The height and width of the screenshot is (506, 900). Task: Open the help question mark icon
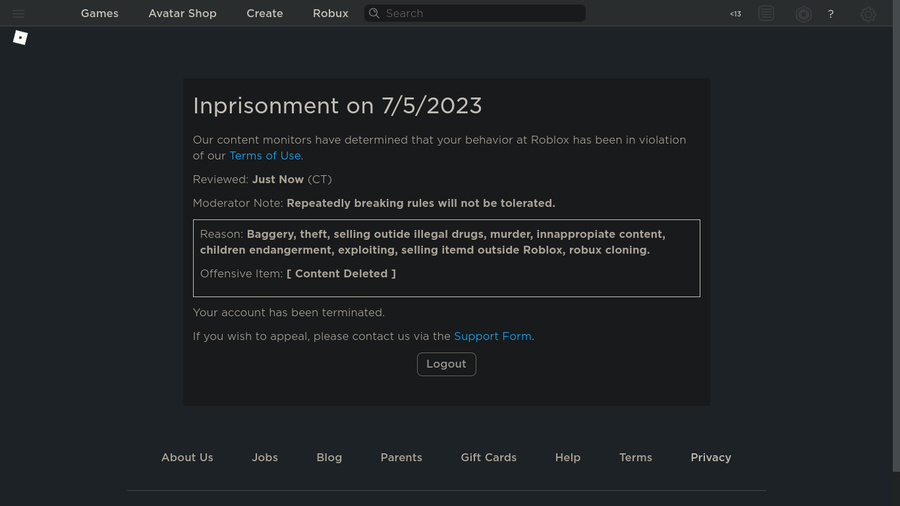pos(830,14)
